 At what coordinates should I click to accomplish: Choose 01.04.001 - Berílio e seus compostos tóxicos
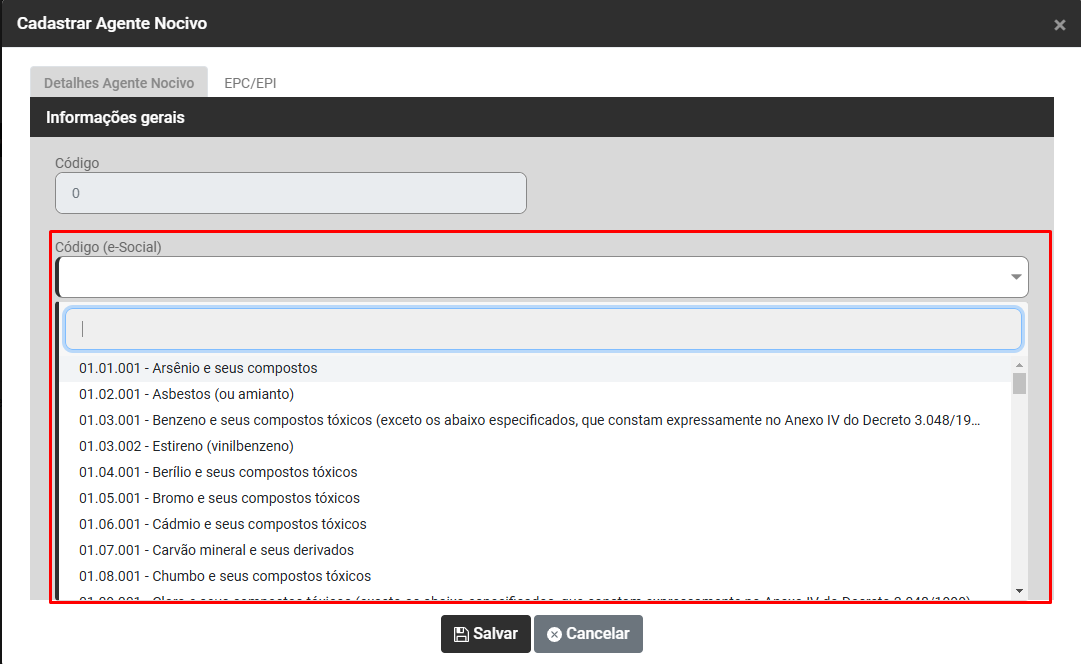point(535,472)
